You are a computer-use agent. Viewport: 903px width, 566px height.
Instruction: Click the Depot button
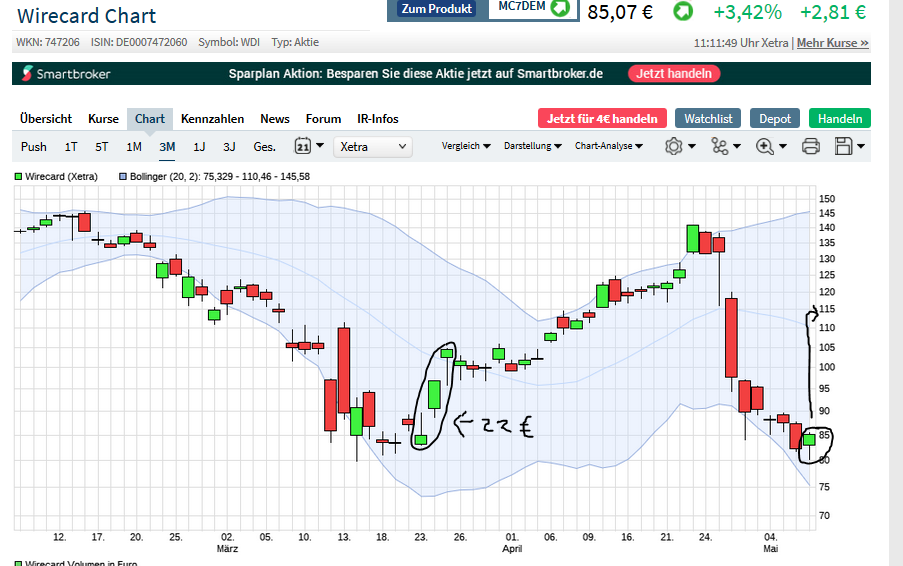[x=775, y=119]
